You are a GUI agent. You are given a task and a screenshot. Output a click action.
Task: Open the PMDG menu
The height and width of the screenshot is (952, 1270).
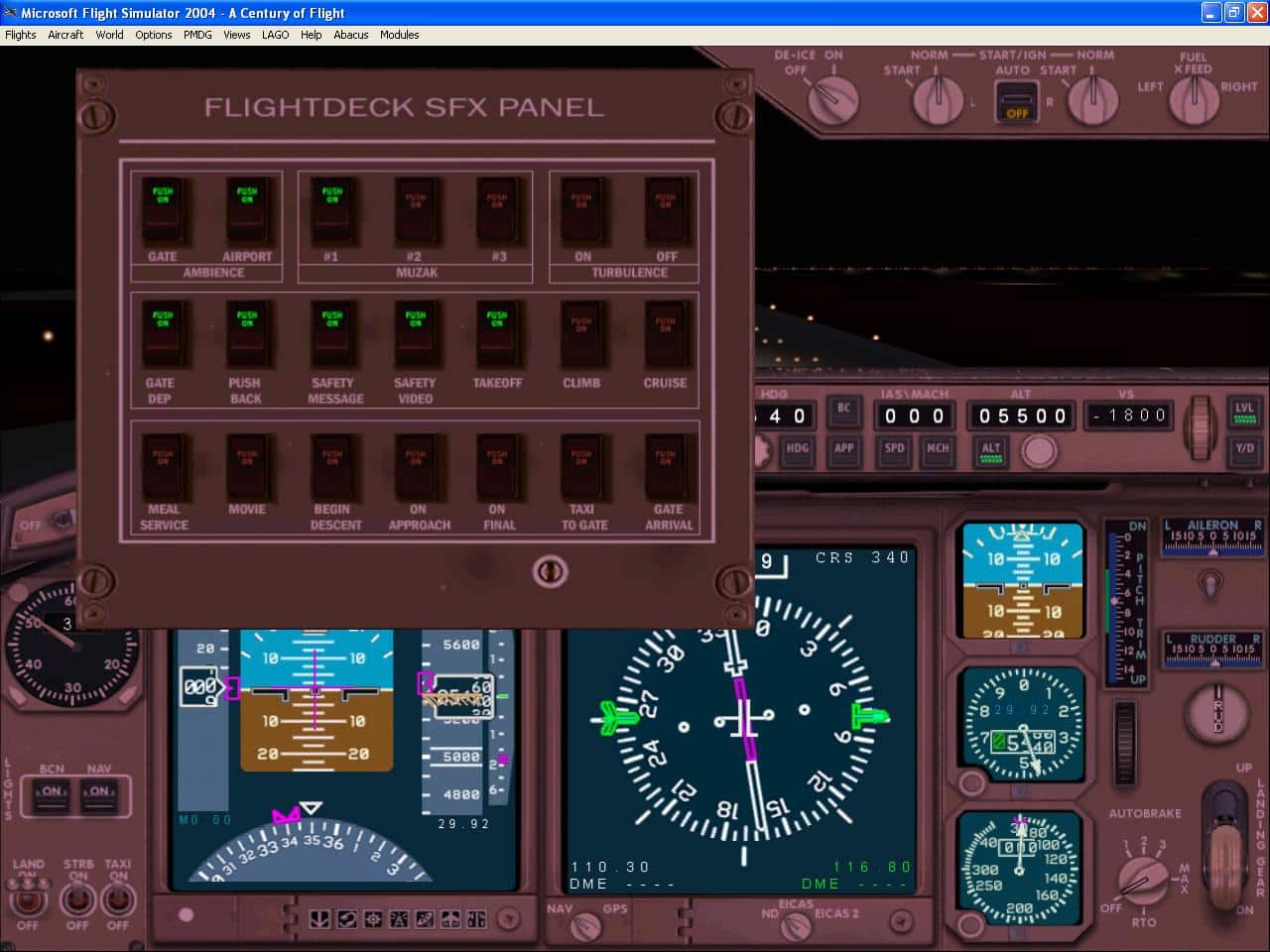197,35
